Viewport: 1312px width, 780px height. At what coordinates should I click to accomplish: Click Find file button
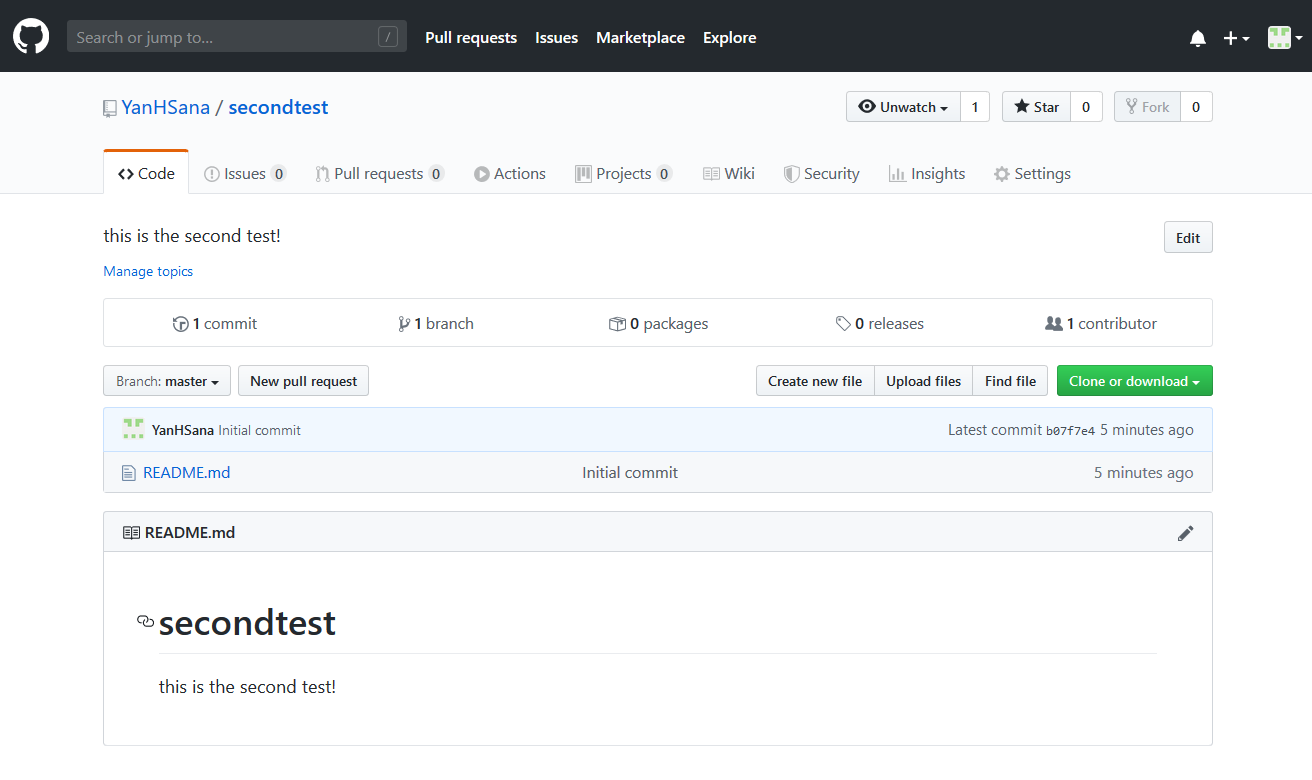(x=1010, y=381)
